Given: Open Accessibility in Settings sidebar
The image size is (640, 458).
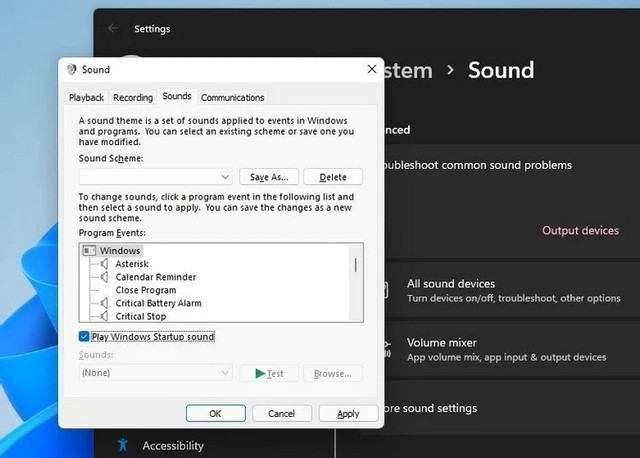Looking at the screenshot, I should 173,445.
